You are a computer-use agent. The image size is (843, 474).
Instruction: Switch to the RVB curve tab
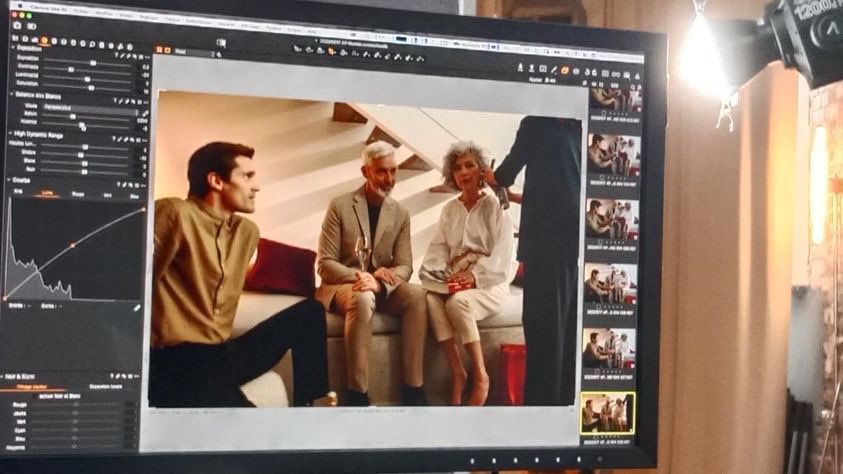click(18, 191)
